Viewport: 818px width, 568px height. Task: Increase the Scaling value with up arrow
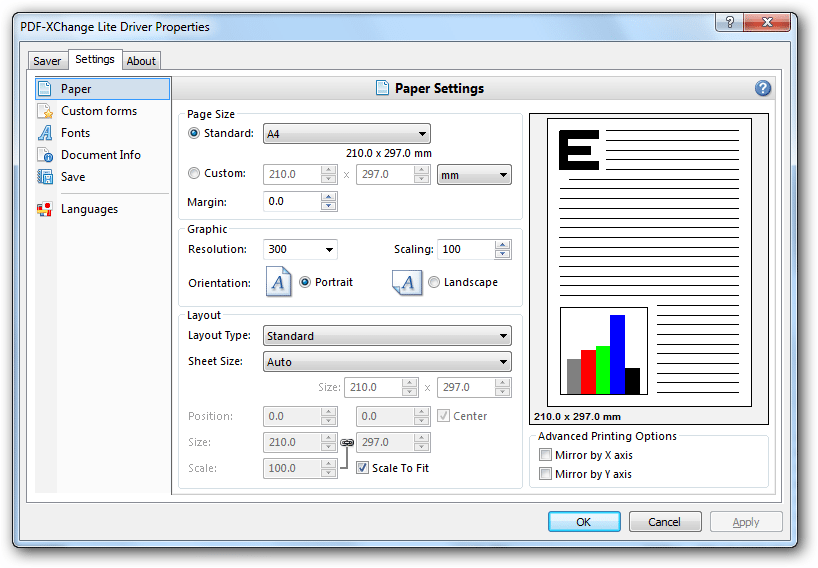502,245
